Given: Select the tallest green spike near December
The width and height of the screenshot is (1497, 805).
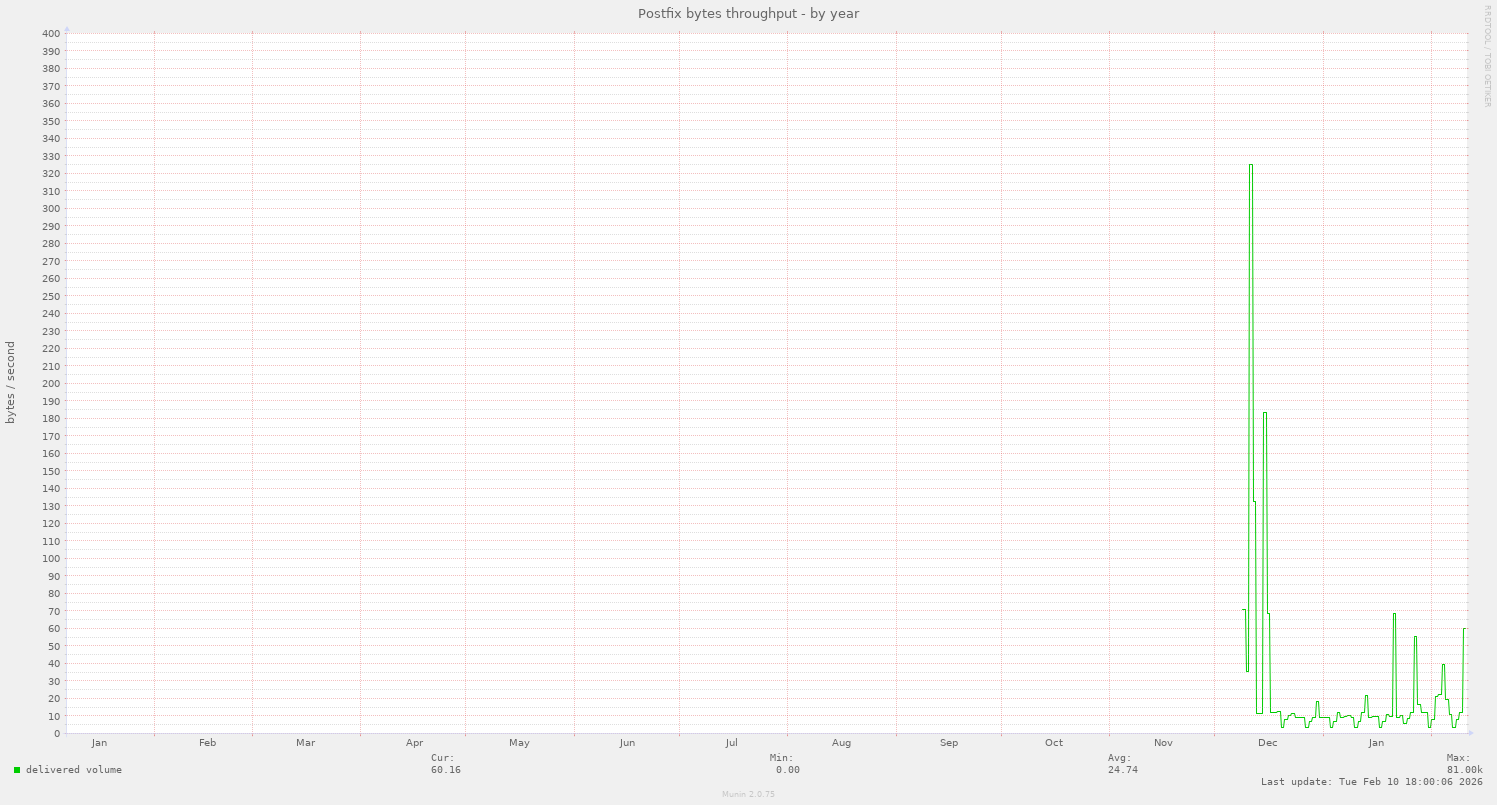Looking at the screenshot, I should [1251, 165].
